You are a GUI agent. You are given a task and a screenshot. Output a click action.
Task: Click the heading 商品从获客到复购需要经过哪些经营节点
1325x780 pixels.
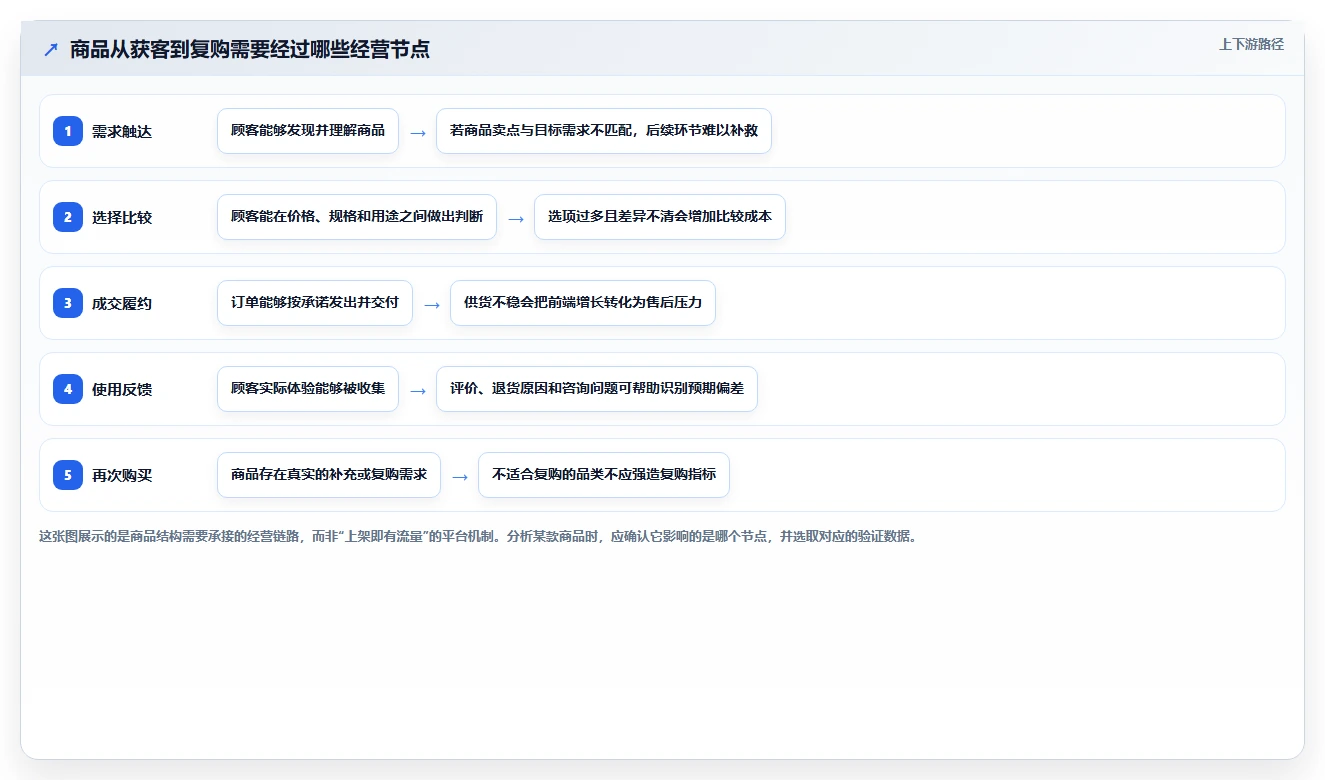pyautogui.click(x=250, y=50)
